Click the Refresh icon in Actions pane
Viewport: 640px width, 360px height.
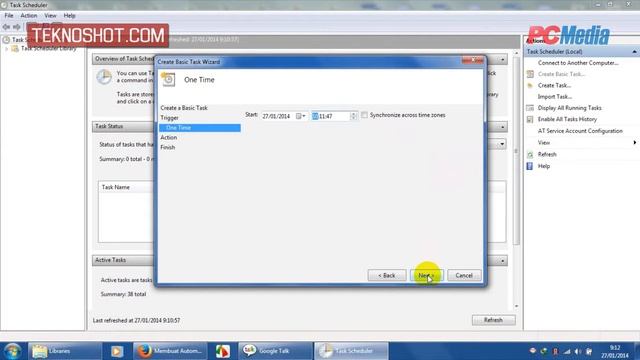click(530, 155)
